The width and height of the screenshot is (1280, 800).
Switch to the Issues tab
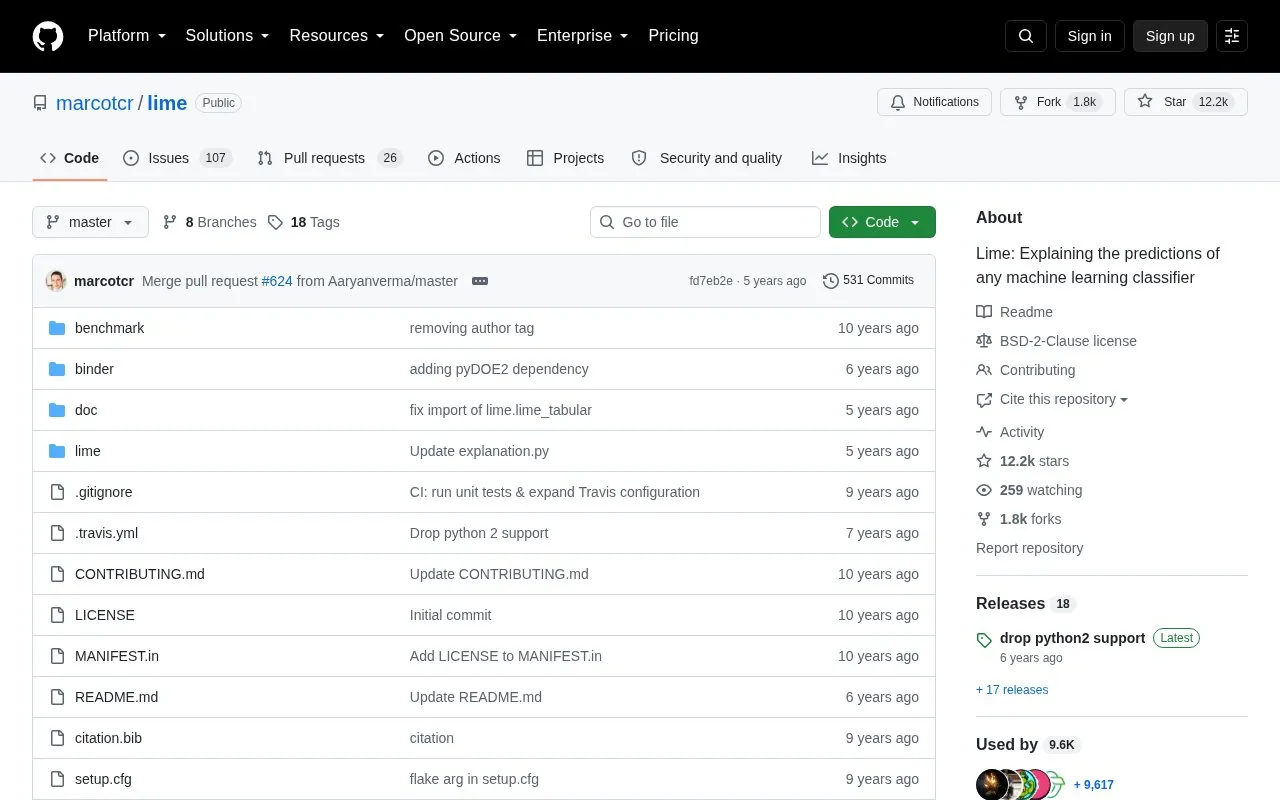177,158
